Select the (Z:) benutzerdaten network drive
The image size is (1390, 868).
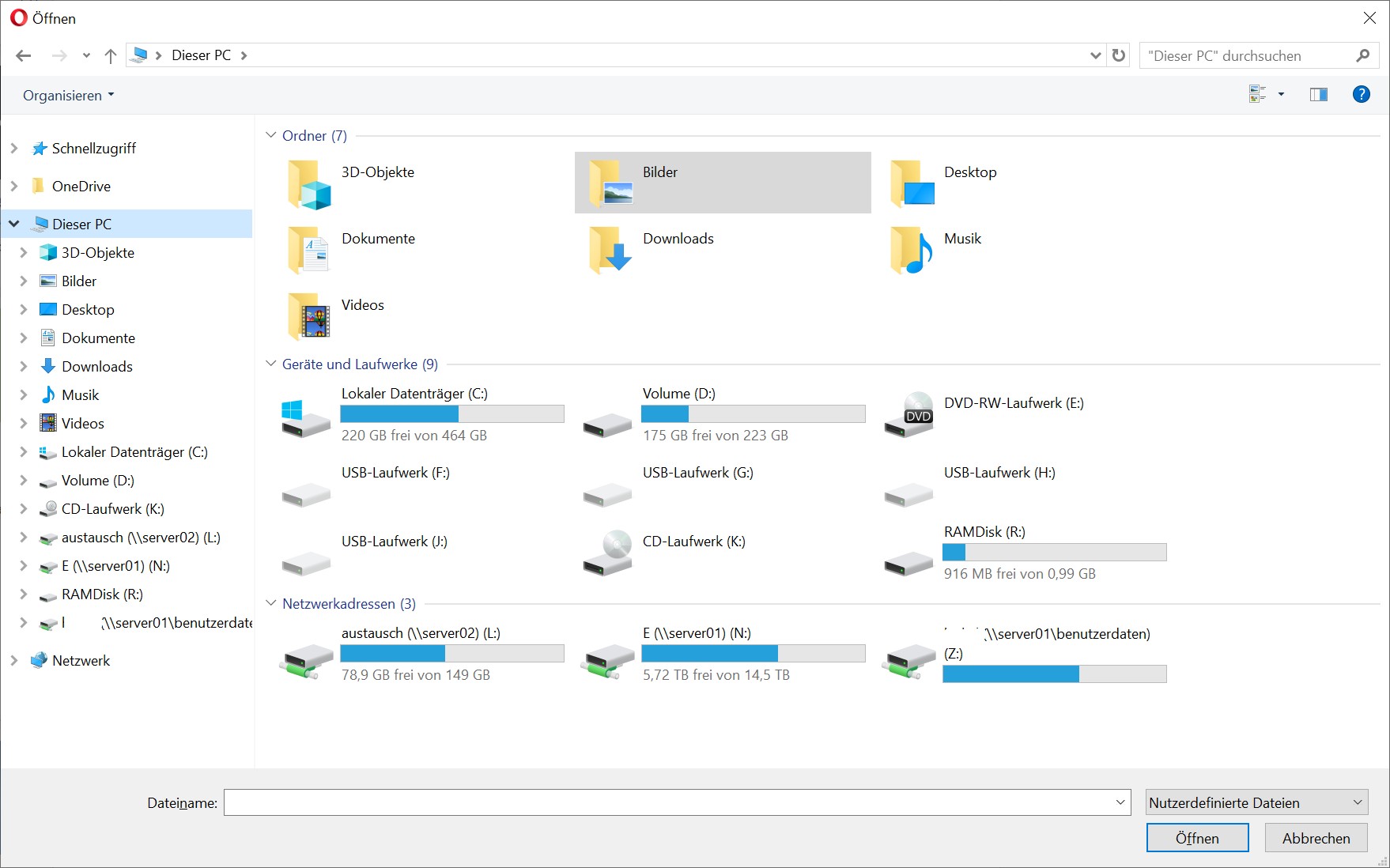(x=1024, y=654)
